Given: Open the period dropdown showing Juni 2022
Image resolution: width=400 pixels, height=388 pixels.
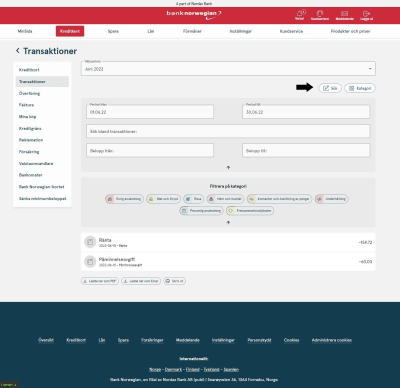Looking at the screenshot, I should pyautogui.click(x=228, y=68).
